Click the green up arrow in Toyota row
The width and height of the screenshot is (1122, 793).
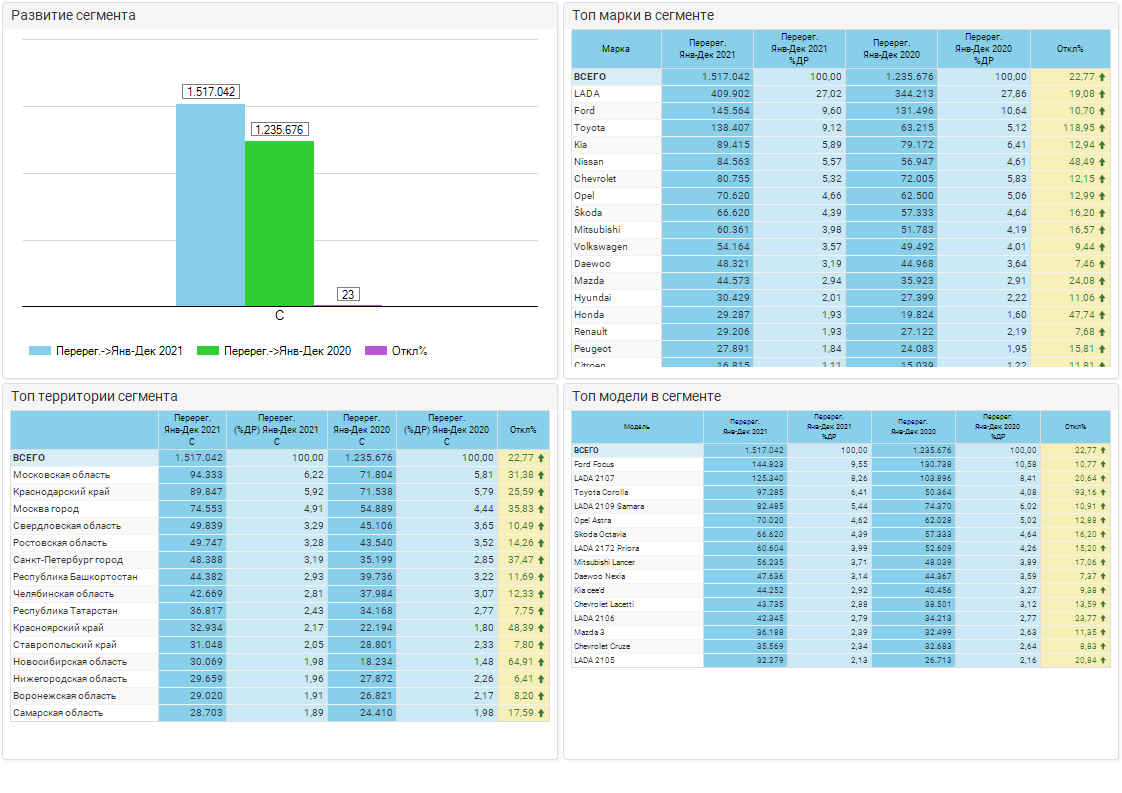pyautogui.click(x=1102, y=128)
